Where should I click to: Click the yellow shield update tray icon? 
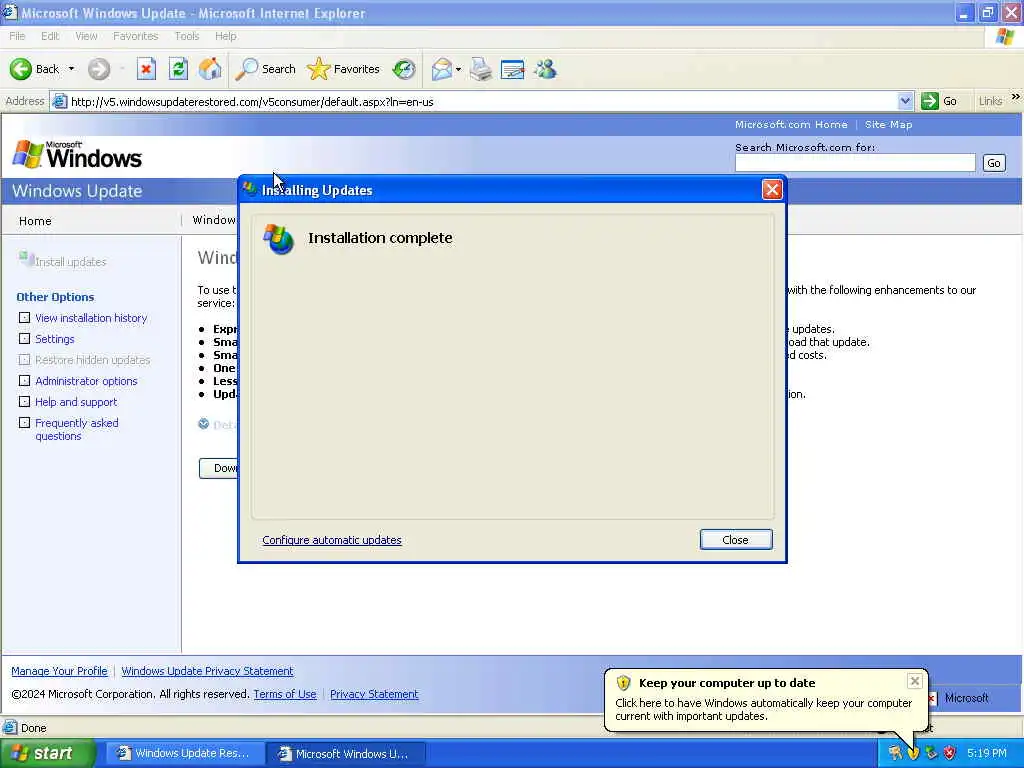[913, 753]
